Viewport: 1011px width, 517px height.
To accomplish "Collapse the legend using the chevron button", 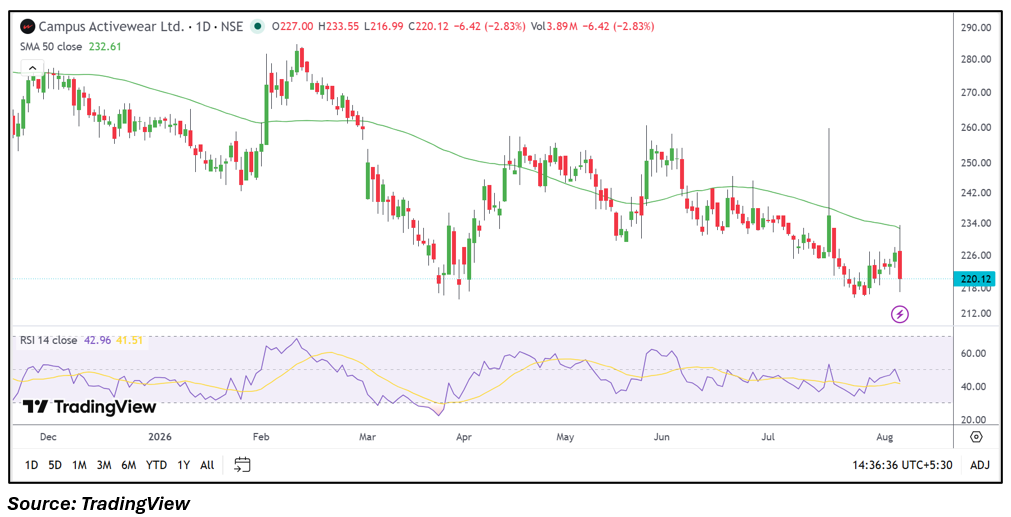I will pos(32,67).
